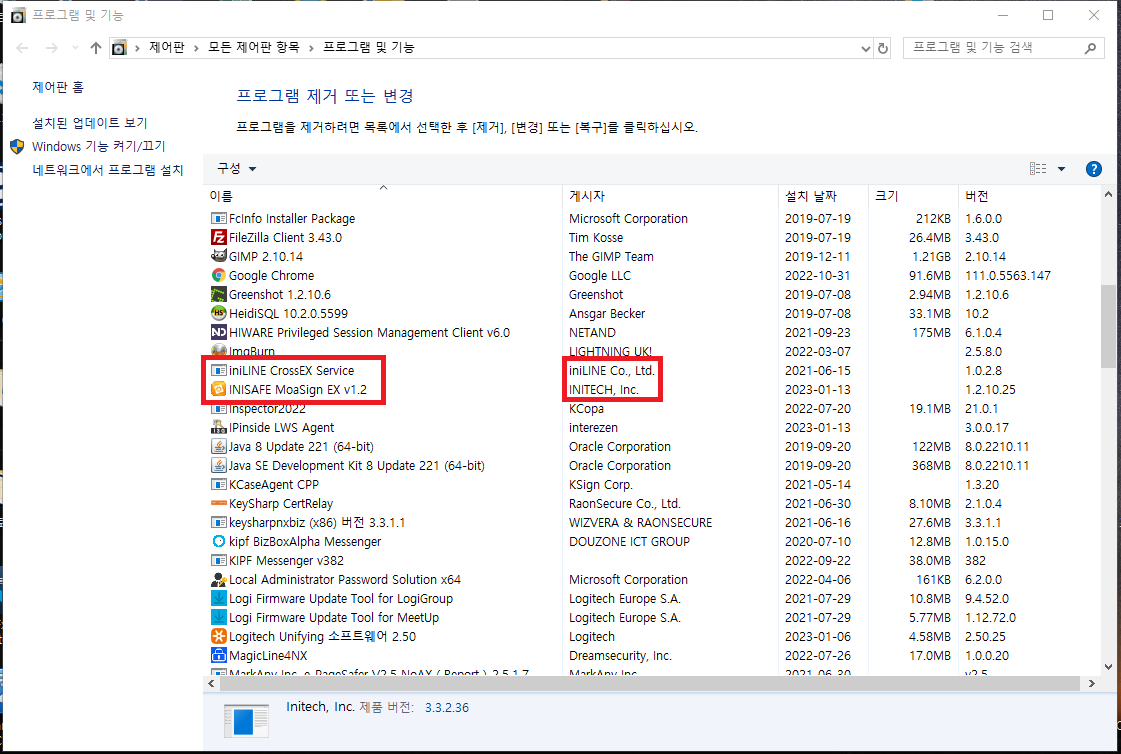This screenshot has width=1121, height=754.
Task: Click the Logi Firmware Update MeetUp icon
Action: coord(219,617)
